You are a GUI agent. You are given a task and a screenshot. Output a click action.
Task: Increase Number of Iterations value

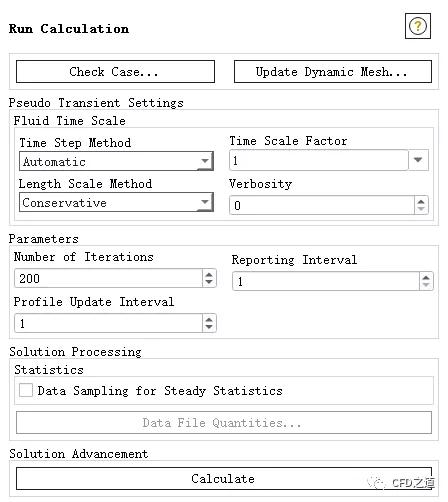click(x=209, y=275)
